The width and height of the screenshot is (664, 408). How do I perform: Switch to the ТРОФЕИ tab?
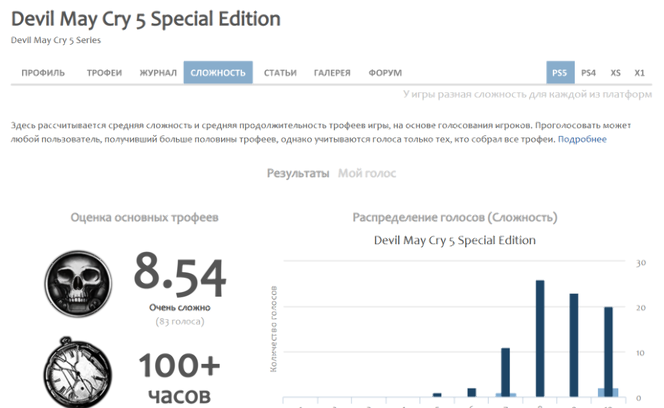pyautogui.click(x=104, y=73)
